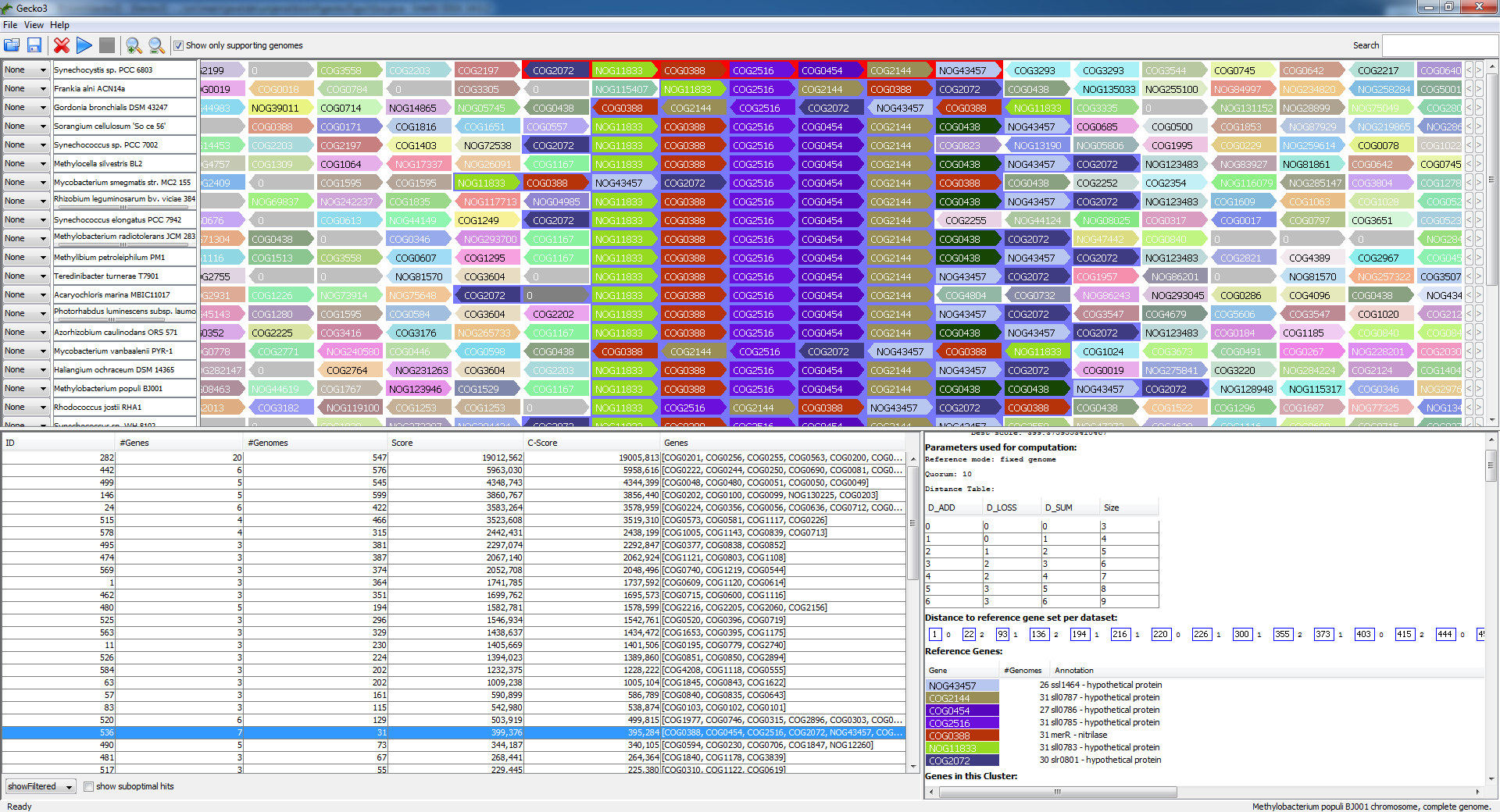Open the File menu
The image size is (1500, 812).
[10, 25]
